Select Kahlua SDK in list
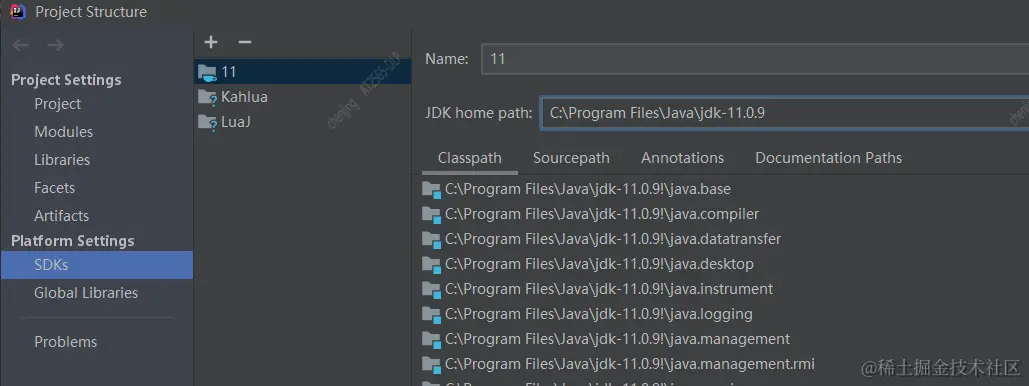 click(303, 97)
